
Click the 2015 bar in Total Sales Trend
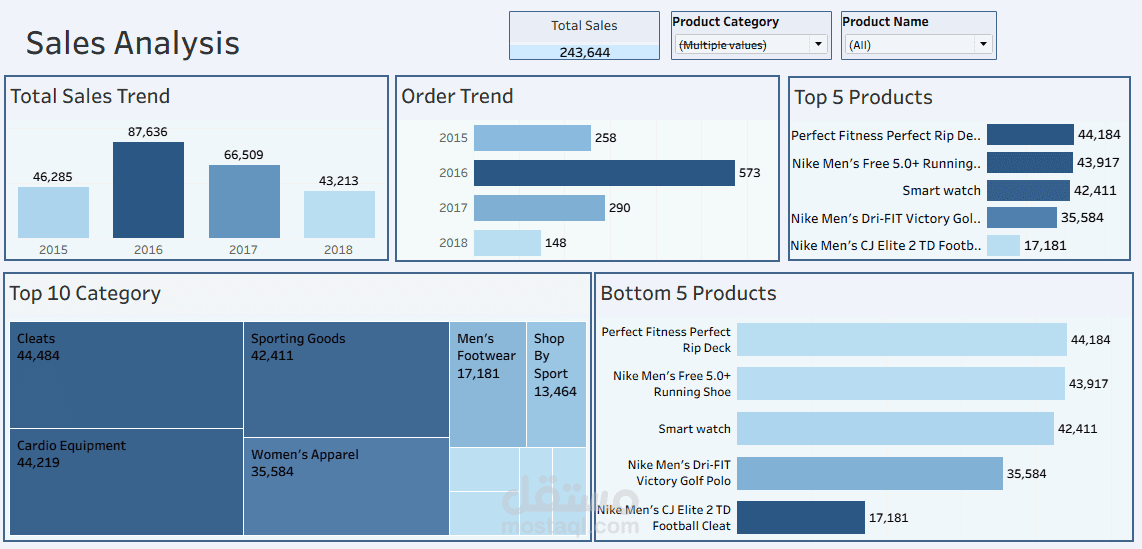53,212
